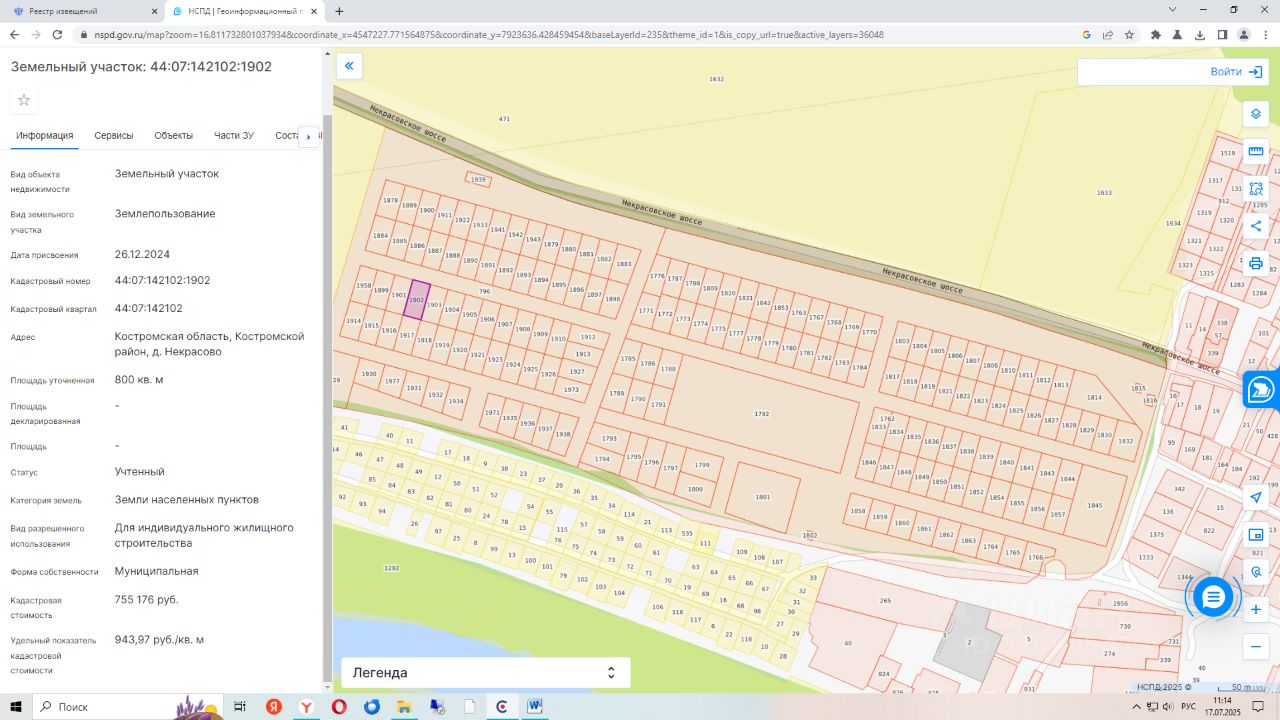
Task: Switch to Реестр извещений browser tab
Action: (x=82, y=11)
